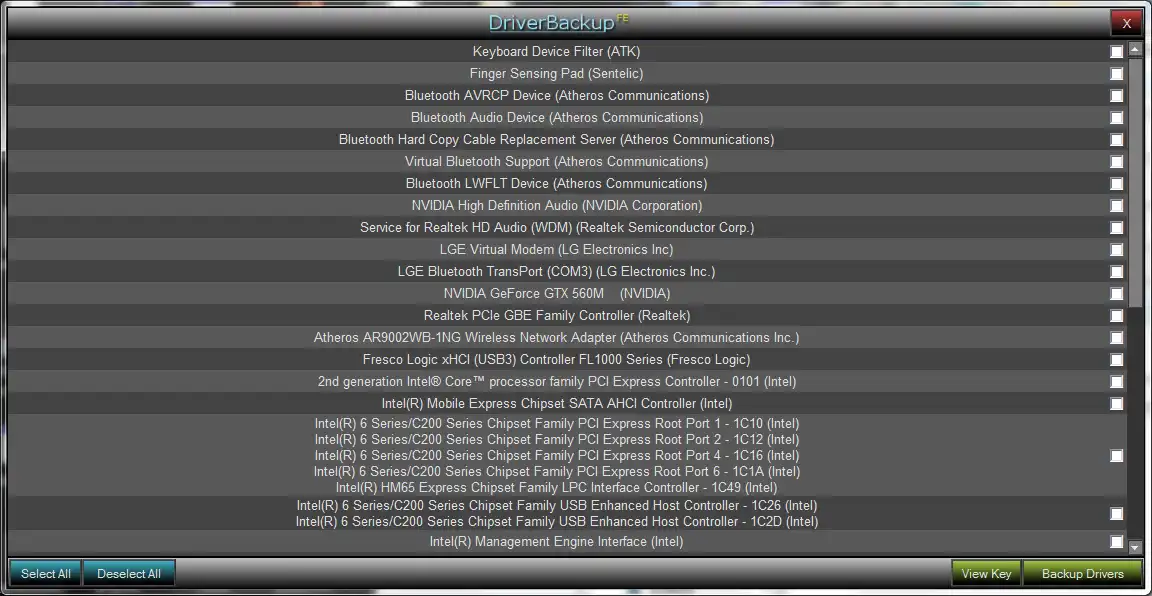Select PCI Express Root Port group checkbox
1152x596 pixels.
pos(1117,456)
